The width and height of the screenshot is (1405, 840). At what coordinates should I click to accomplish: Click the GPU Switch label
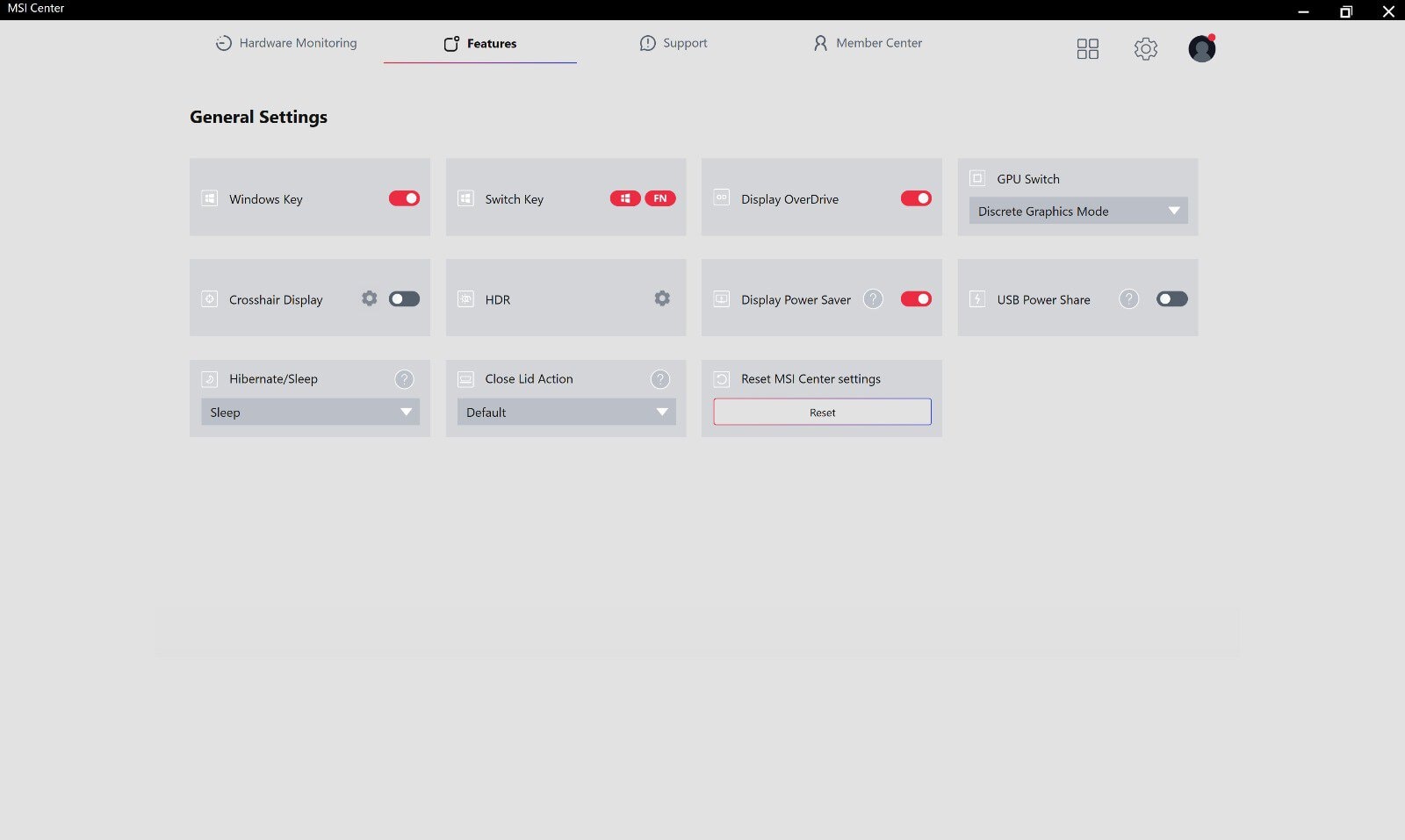pyautogui.click(x=1028, y=179)
